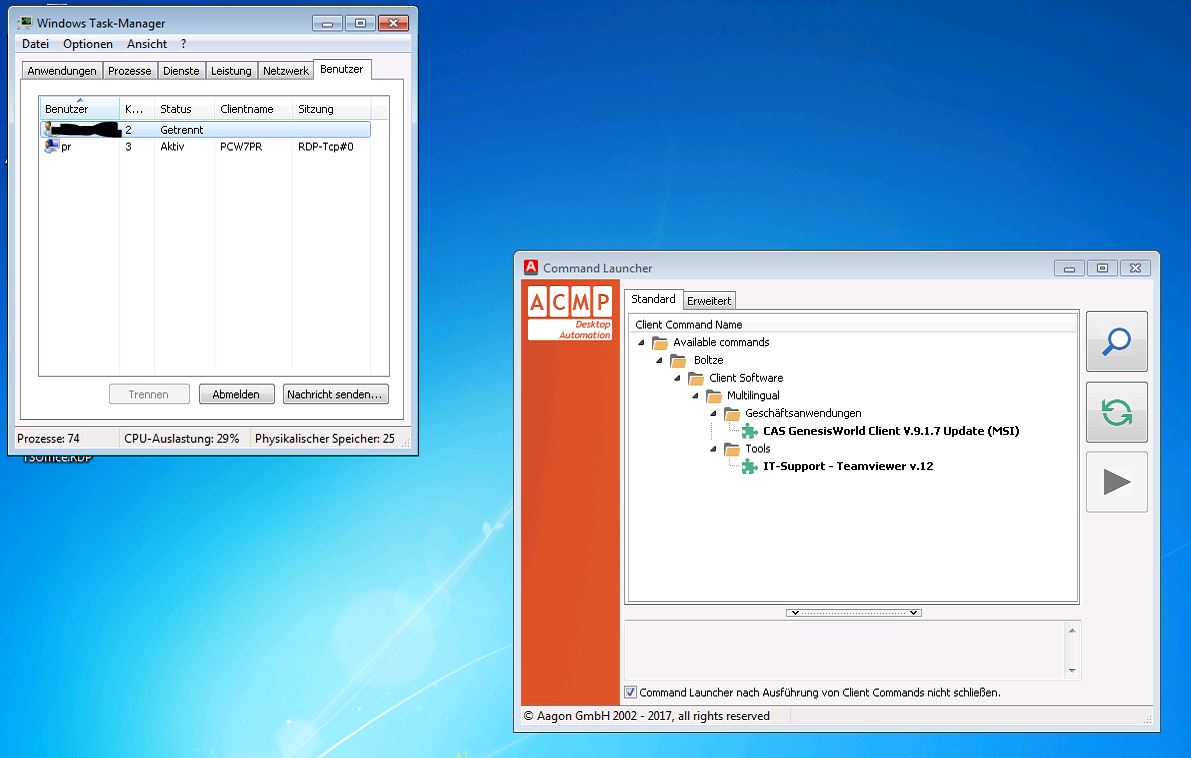Collapse the Boltze folder node
This screenshot has width=1191, height=758.
660,361
